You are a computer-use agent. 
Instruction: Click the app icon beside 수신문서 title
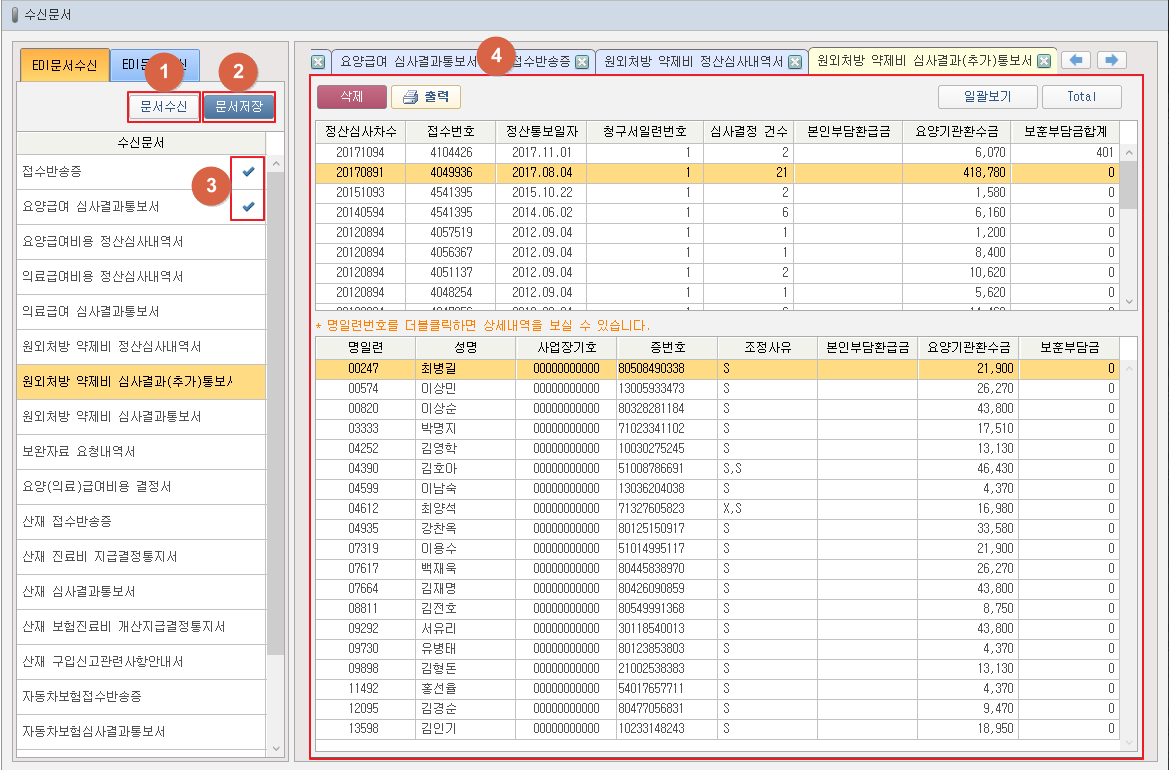tap(13, 15)
